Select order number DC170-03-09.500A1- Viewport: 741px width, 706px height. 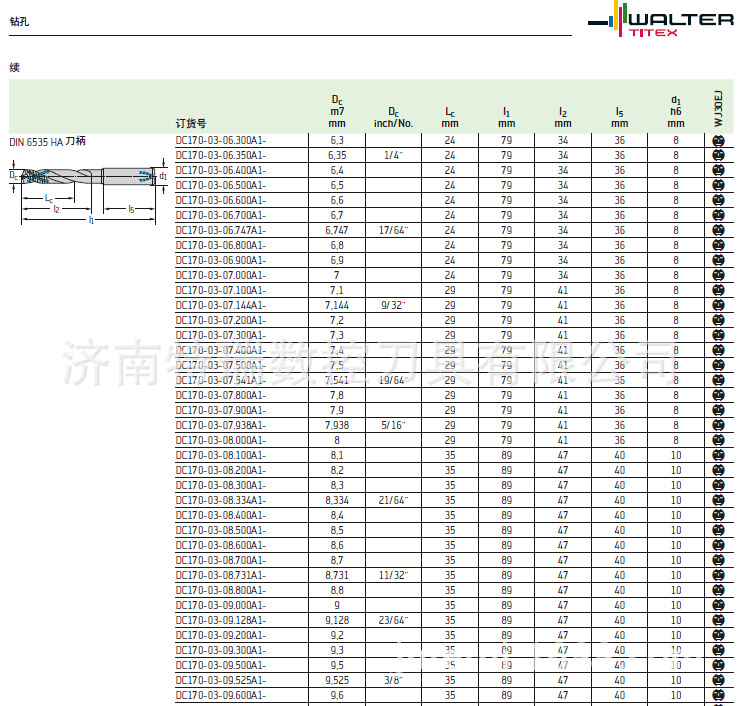[x=221, y=665]
